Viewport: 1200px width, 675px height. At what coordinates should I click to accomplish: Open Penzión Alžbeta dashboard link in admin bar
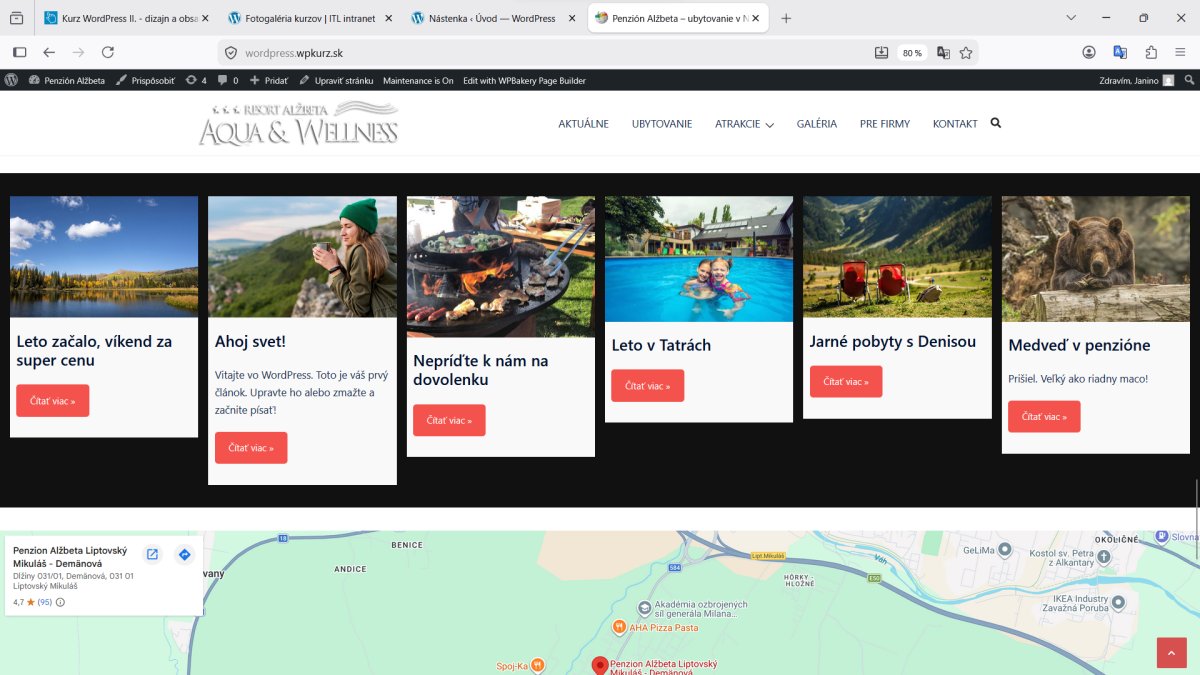click(x=66, y=80)
